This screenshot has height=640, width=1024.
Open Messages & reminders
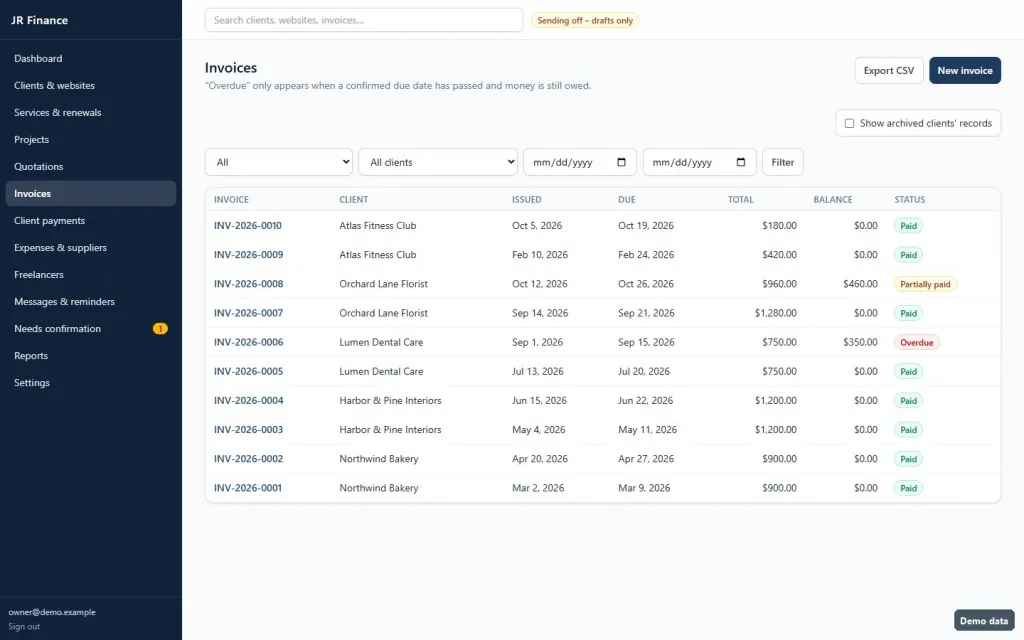pyautogui.click(x=91, y=302)
